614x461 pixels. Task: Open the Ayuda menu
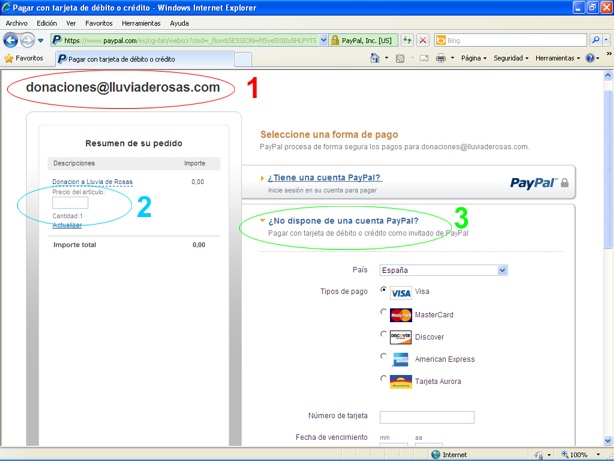coord(179,23)
